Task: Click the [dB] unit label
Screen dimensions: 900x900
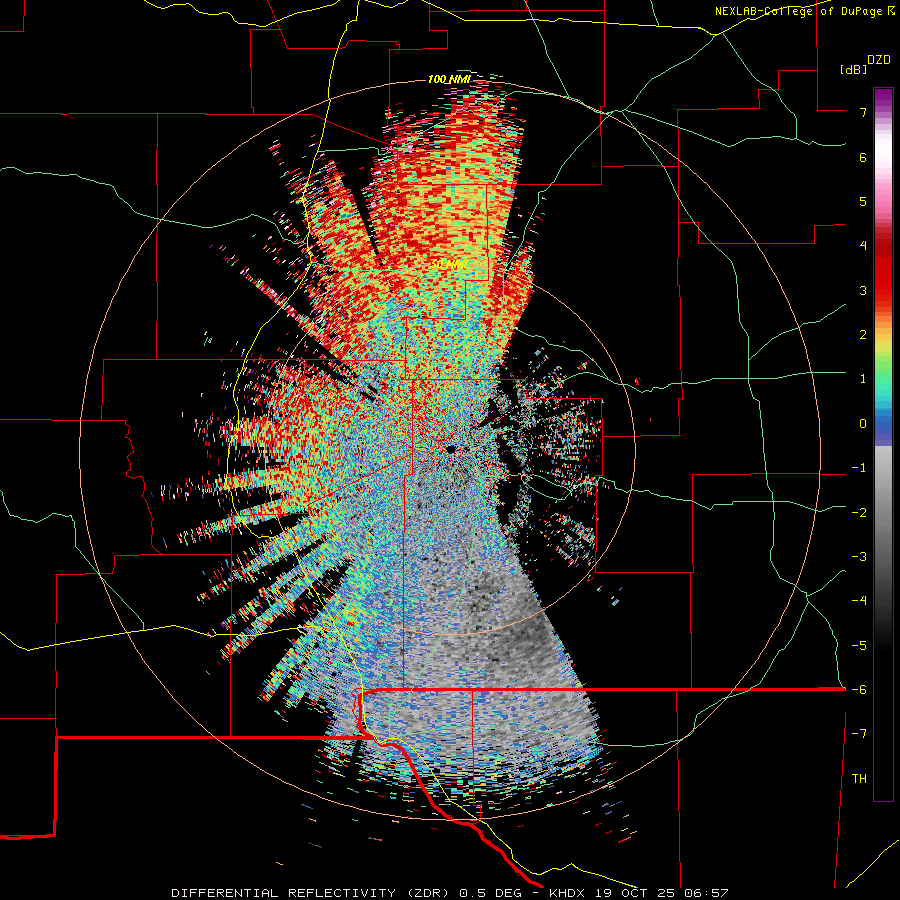Action: click(x=854, y=69)
